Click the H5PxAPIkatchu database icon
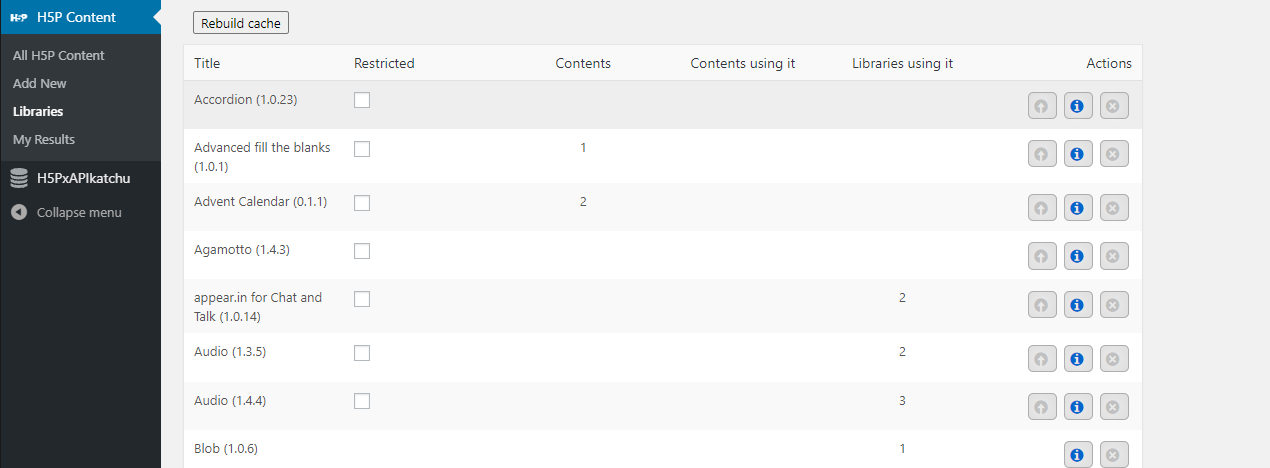 19,179
